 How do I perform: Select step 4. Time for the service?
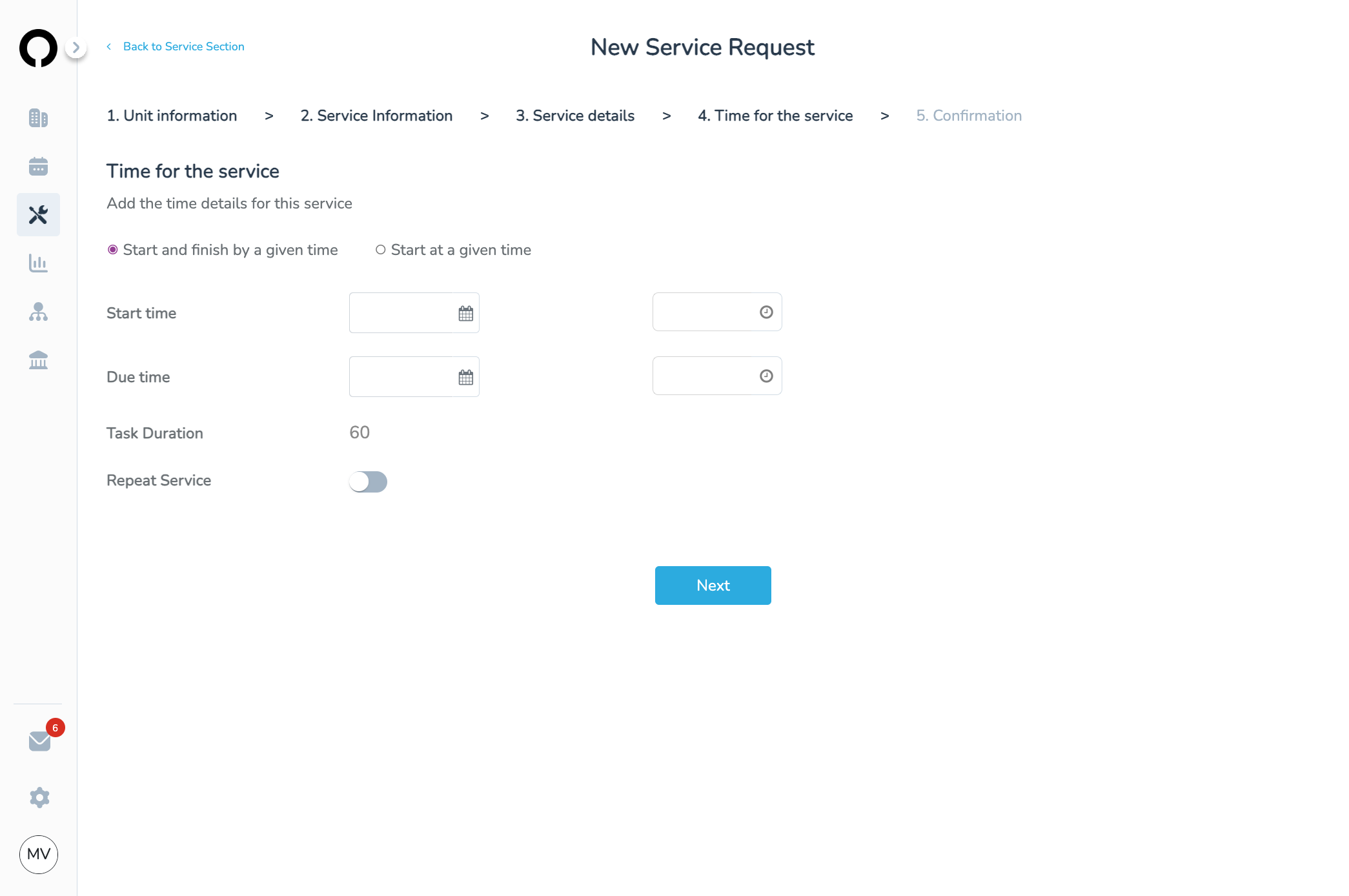(775, 116)
